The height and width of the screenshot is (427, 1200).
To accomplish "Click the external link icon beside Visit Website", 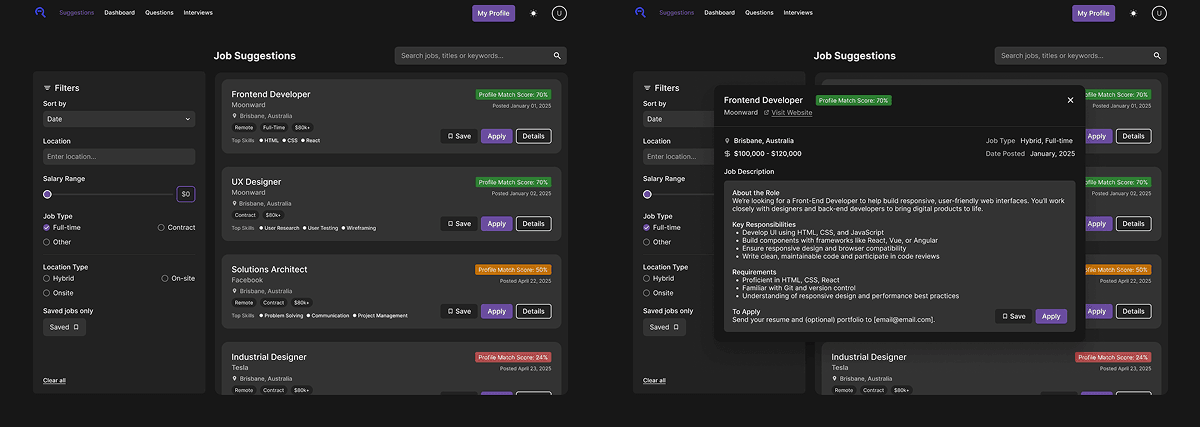I will [766, 113].
